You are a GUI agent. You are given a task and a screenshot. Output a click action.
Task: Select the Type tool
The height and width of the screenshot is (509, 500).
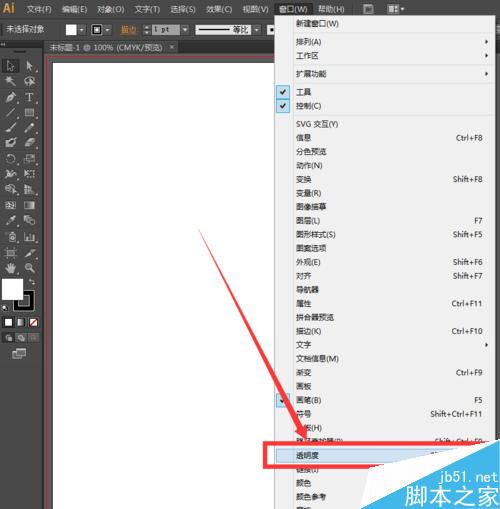29,97
